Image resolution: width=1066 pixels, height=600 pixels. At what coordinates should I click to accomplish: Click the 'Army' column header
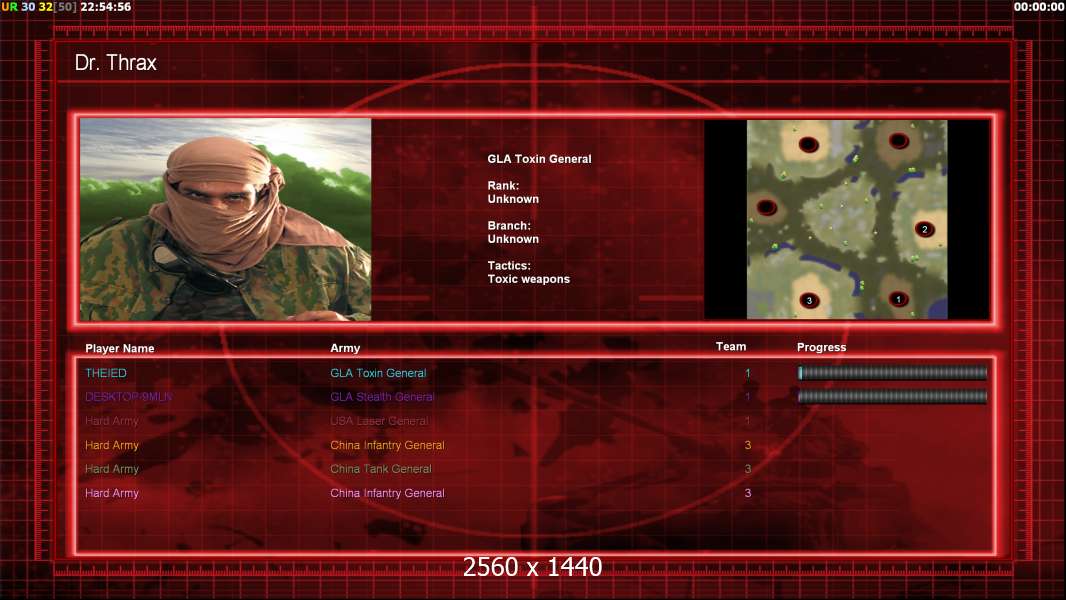[x=345, y=348]
